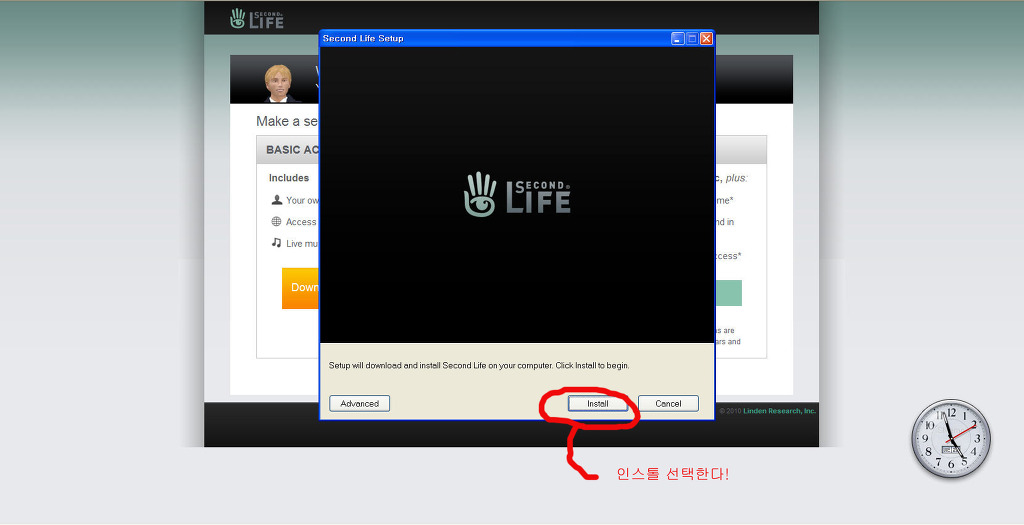Image resolution: width=1024 pixels, height=525 pixels.
Task: Click the green button on the webpage
Action: coord(729,293)
